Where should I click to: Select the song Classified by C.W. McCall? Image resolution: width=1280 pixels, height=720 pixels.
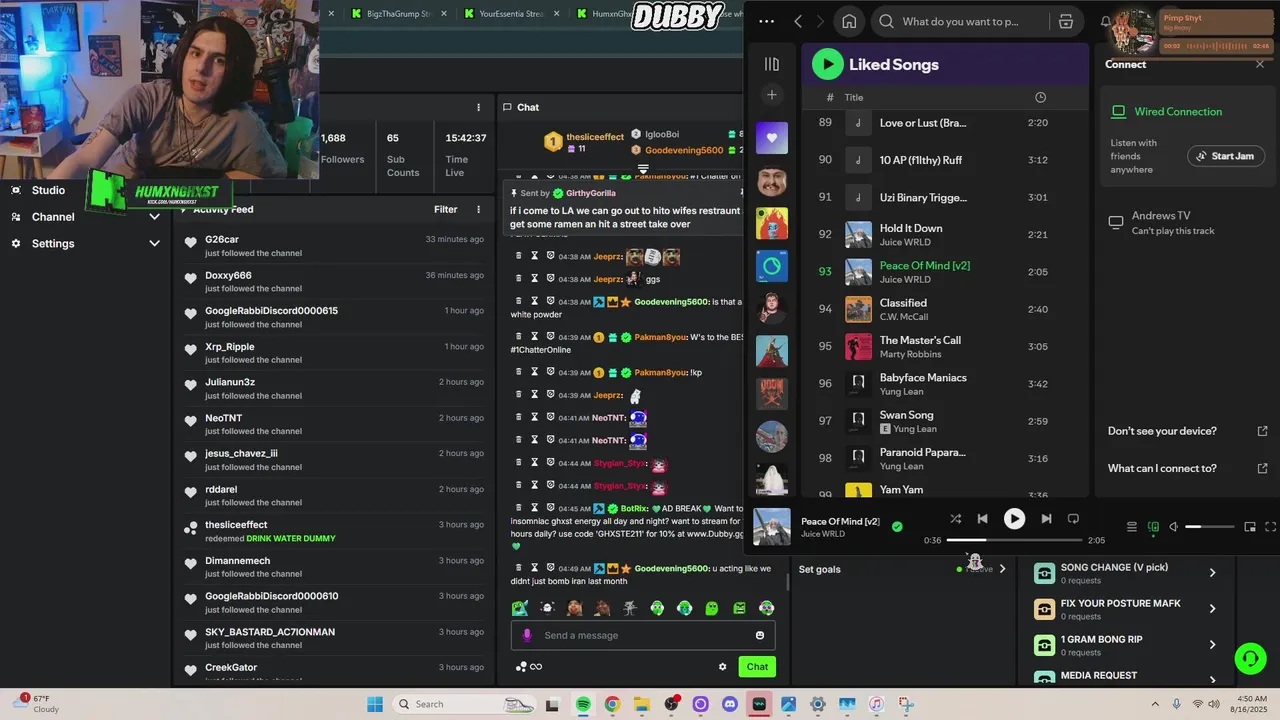click(x=944, y=309)
